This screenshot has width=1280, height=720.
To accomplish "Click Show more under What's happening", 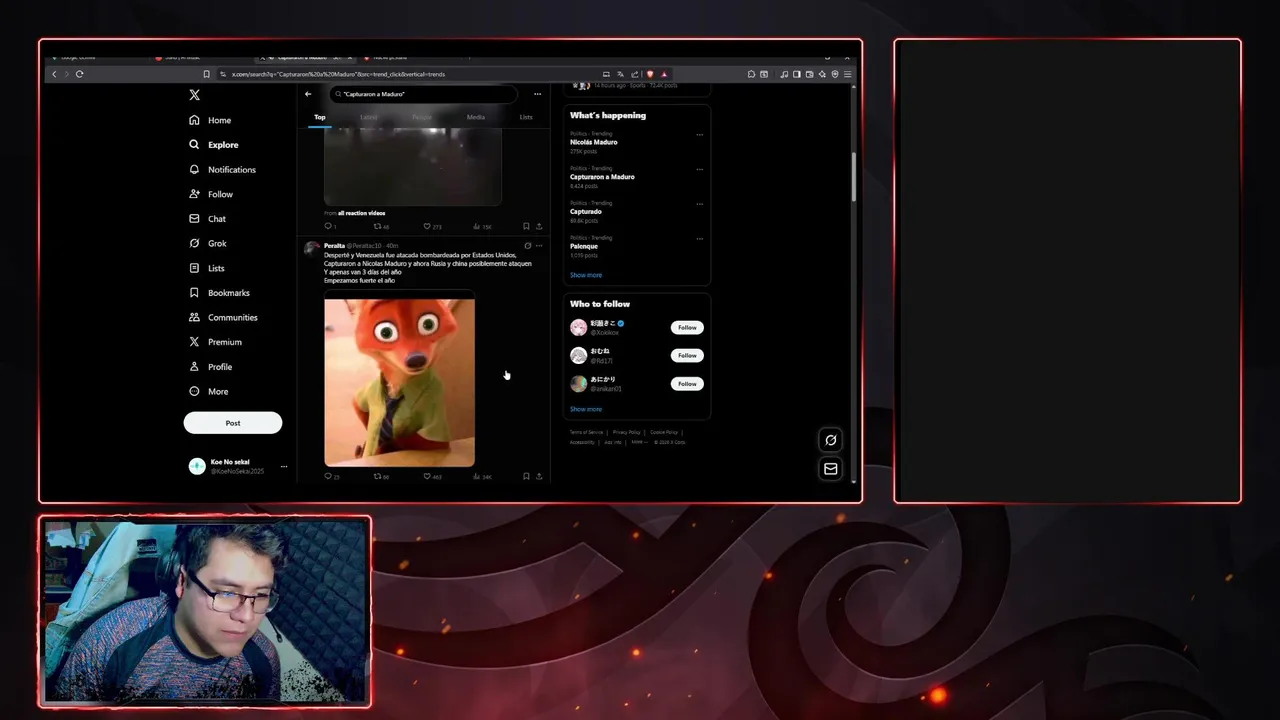I will tap(586, 275).
